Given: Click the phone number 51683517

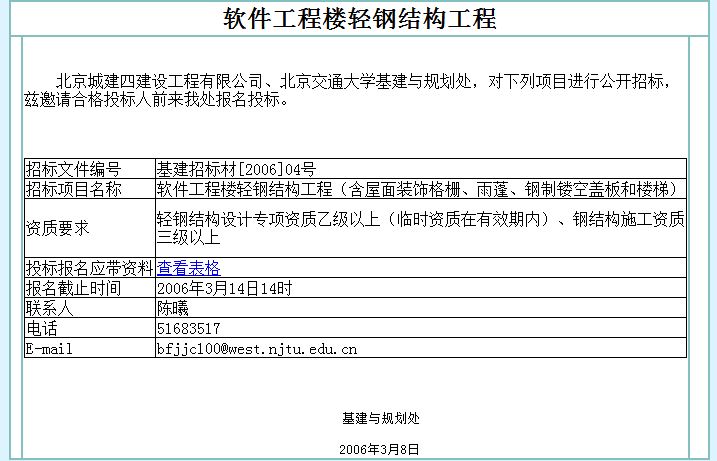Looking at the screenshot, I should pyautogui.click(x=188, y=328).
